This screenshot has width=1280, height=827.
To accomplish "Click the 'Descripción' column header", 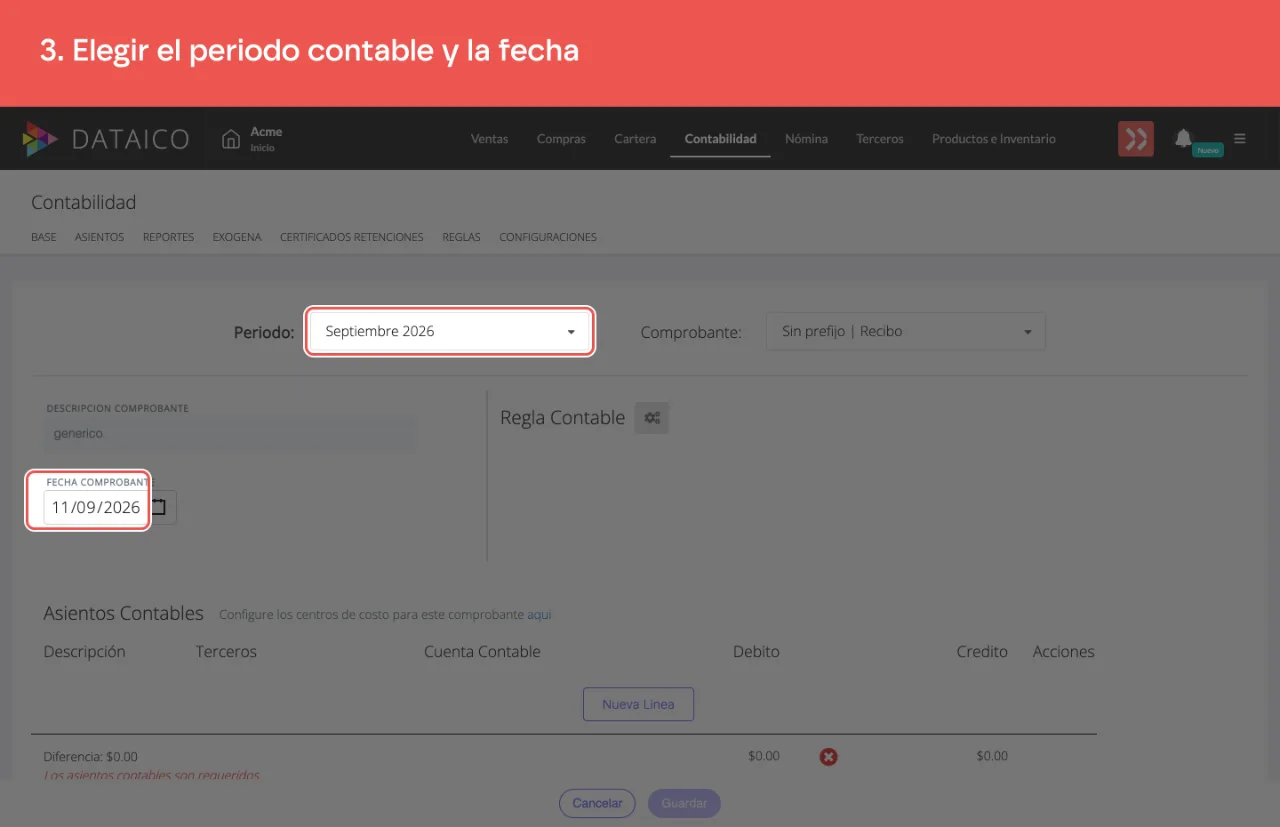I will [85, 652].
